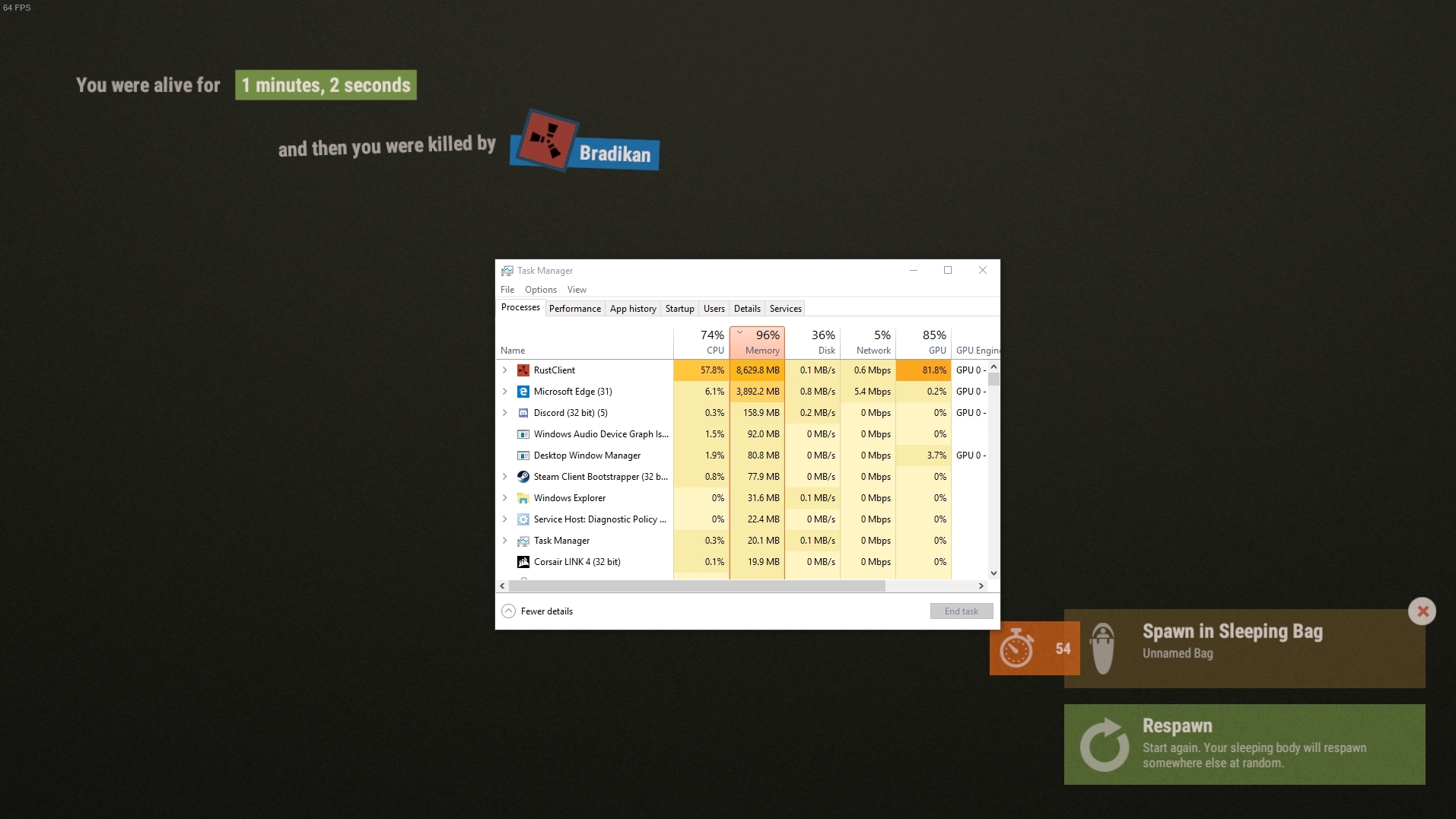Select the Processes tab
Viewport: 1456px width, 819px height.
pyautogui.click(x=520, y=307)
